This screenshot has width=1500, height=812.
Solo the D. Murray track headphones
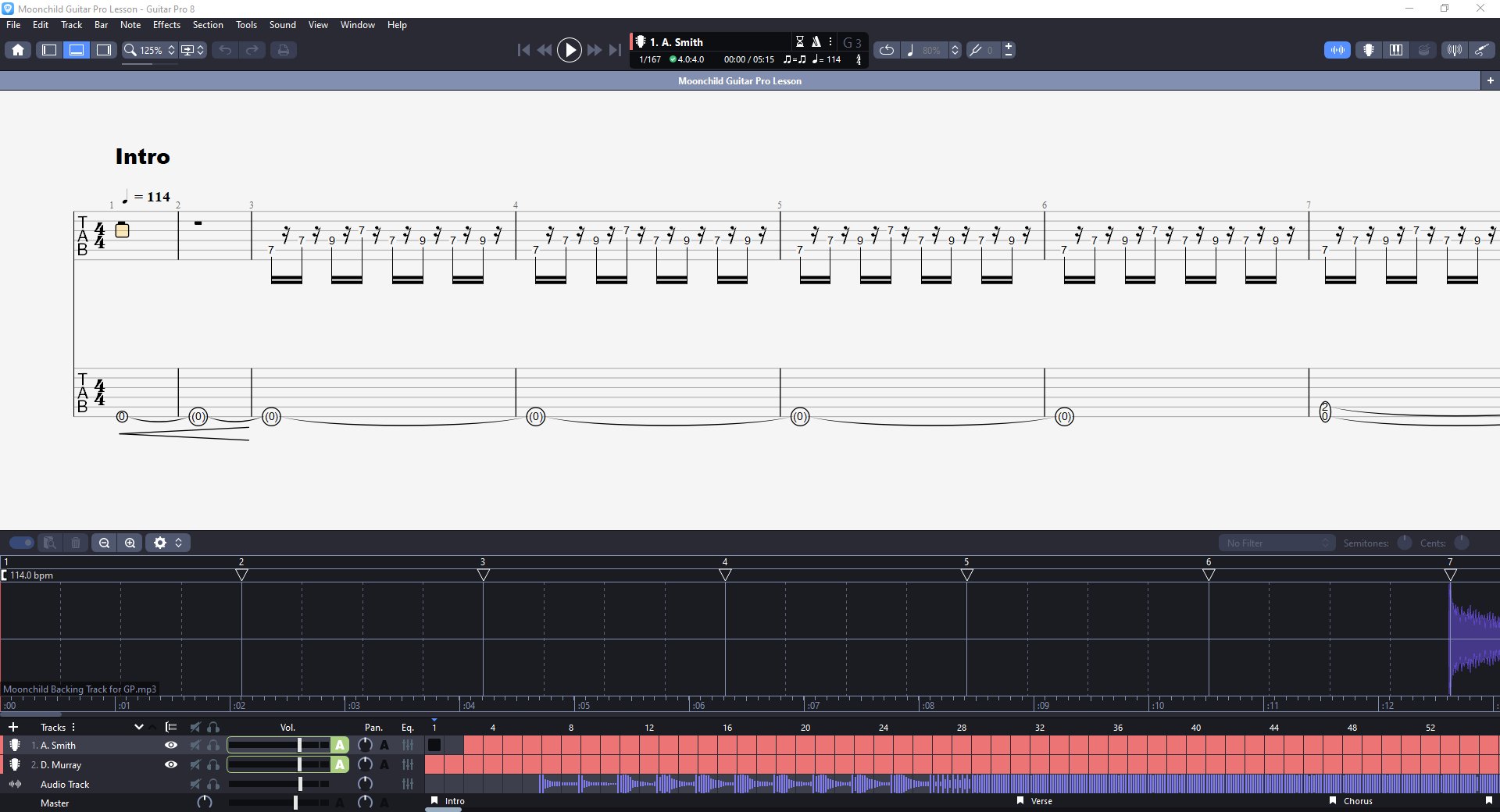coord(213,764)
